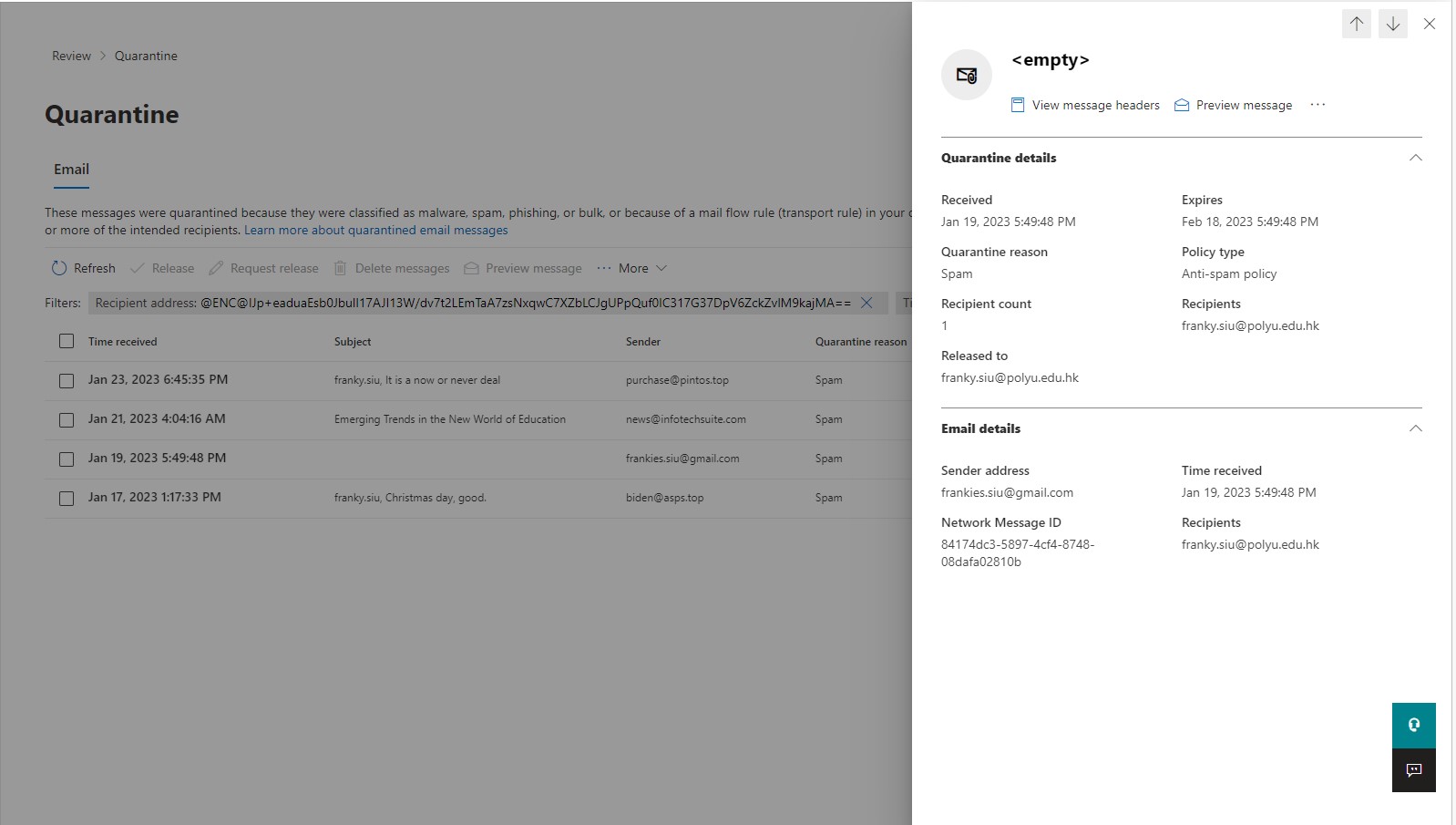Screen dimensions: 1456x825
Task: Open the more actions ellipsis in the details panel
Action: (x=1318, y=105)
